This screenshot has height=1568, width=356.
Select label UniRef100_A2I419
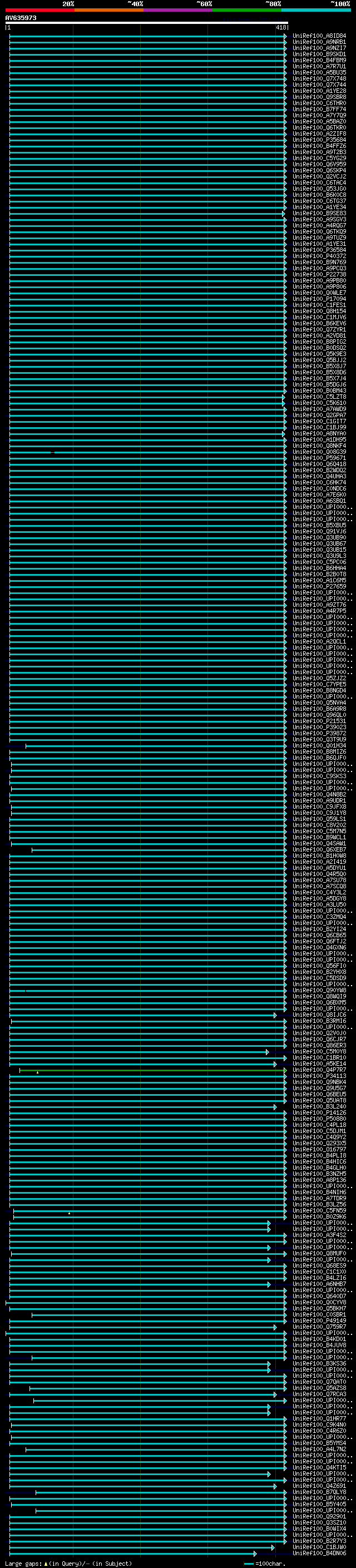click(319, 862)
